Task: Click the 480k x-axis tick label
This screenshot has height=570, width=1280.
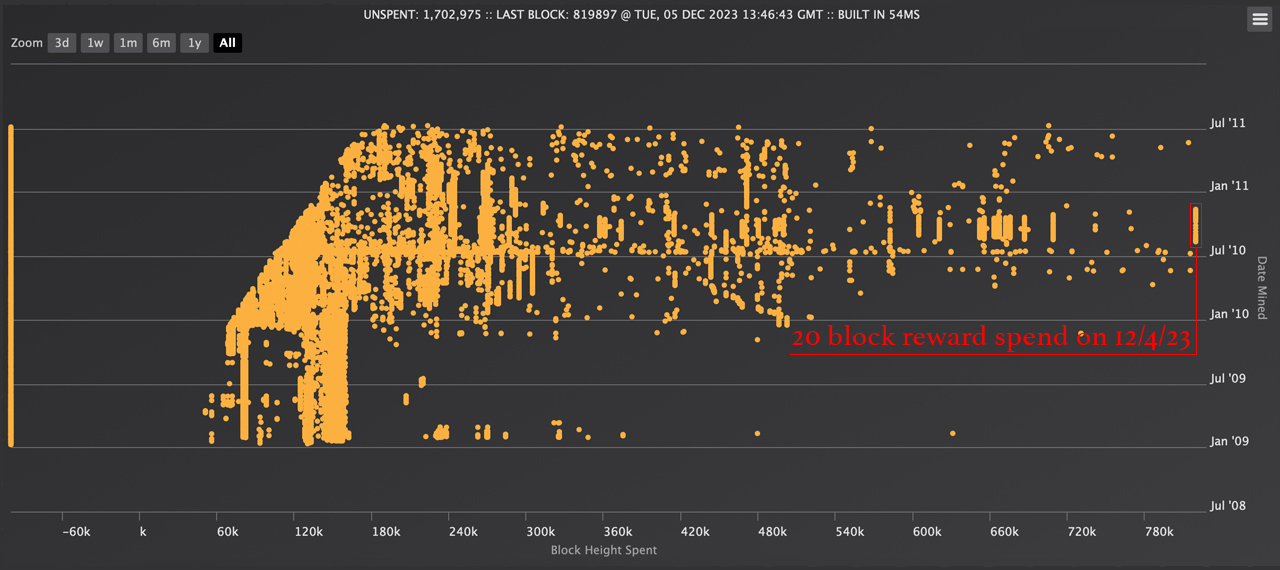Action: pyautogui.click(x=771, y=532)
